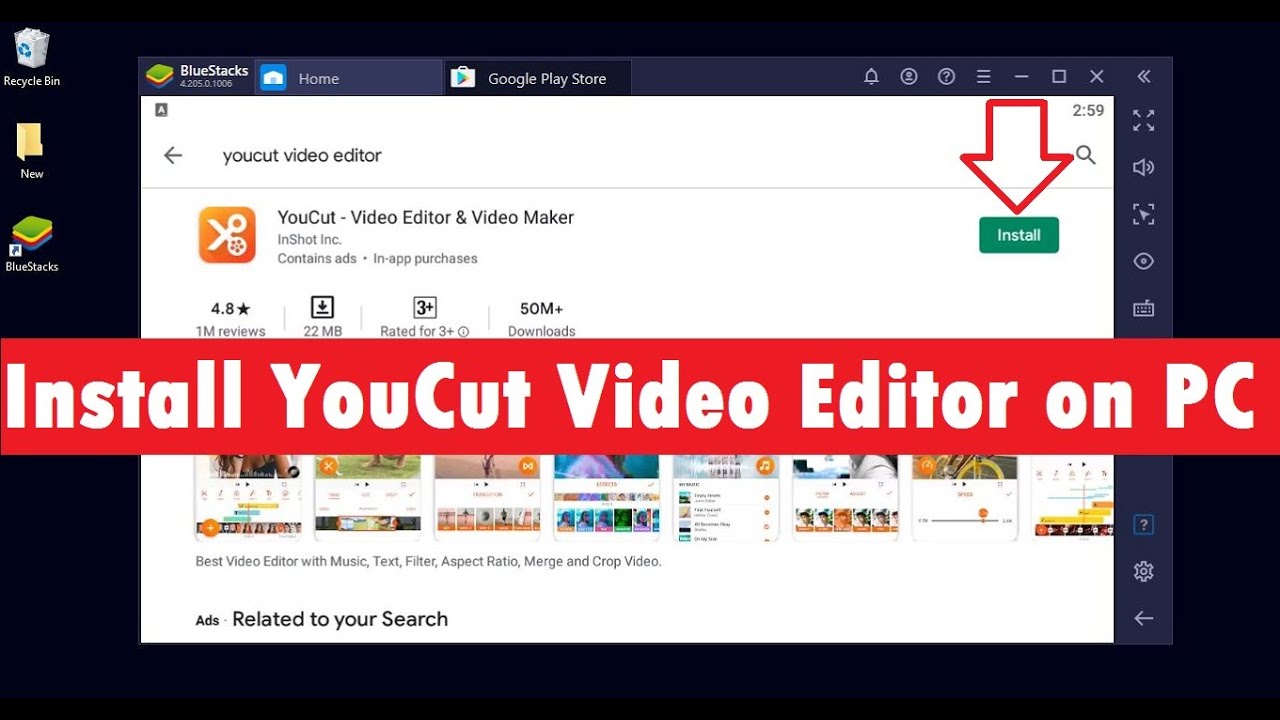
Task: Open the BlueStacks help question mark icon
Action: pyautogui.click(x=946, y=77)
